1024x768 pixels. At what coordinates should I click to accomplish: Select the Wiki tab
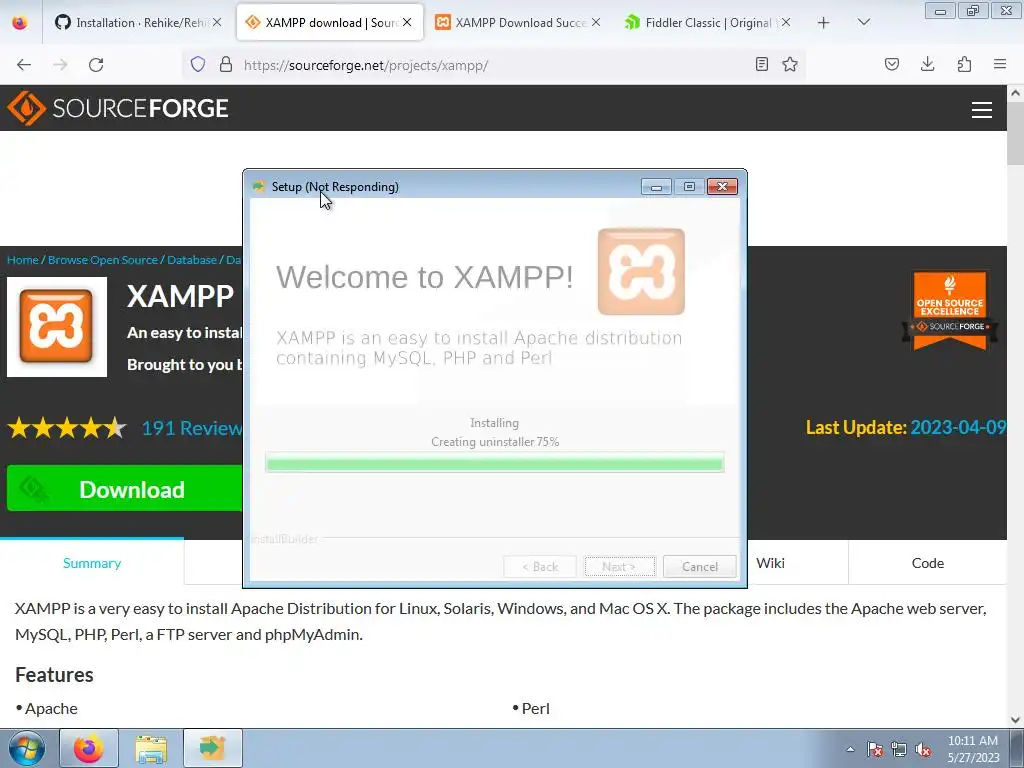point(771,563)
